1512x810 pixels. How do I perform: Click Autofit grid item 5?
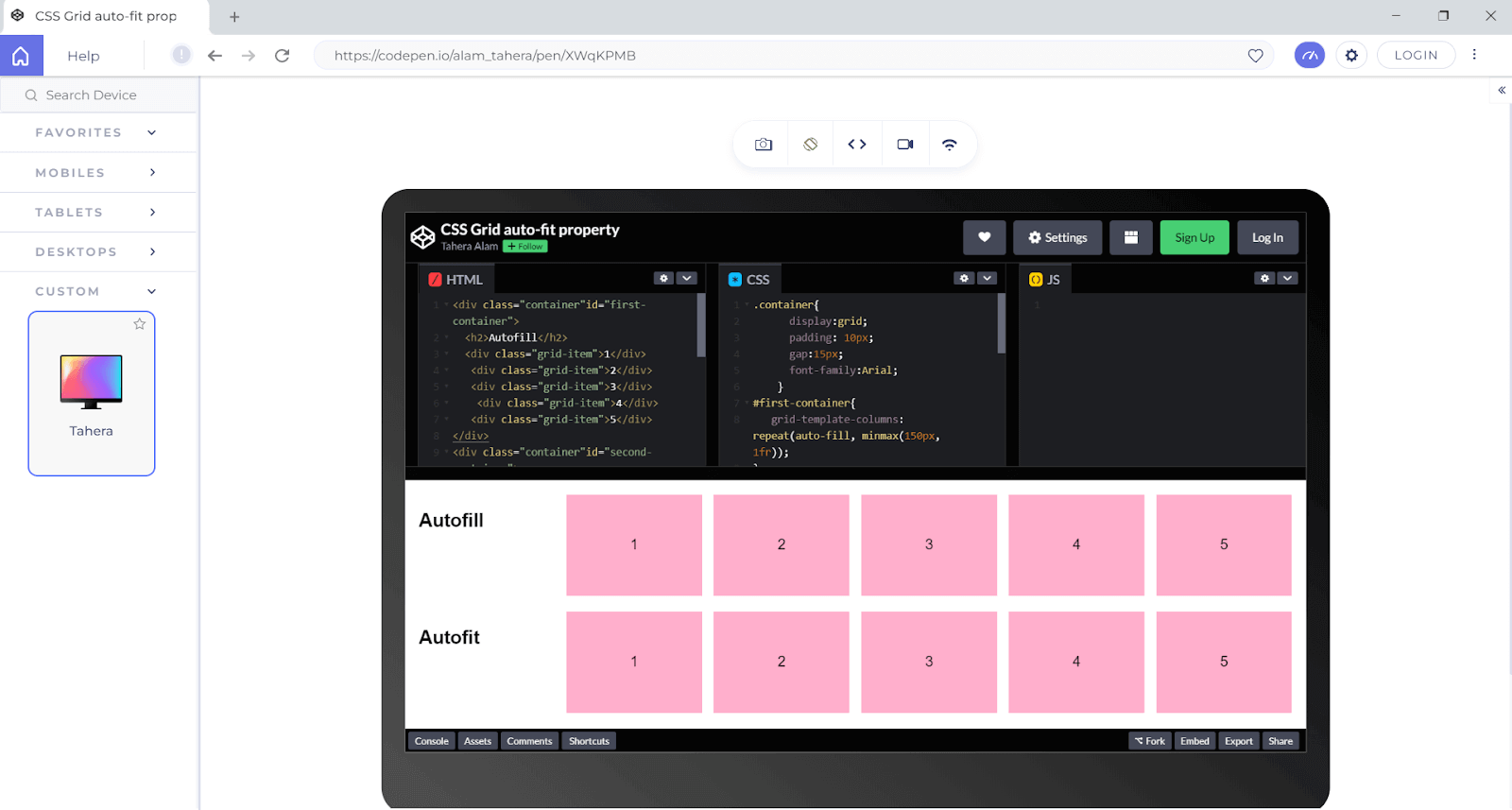(1224, 662)
